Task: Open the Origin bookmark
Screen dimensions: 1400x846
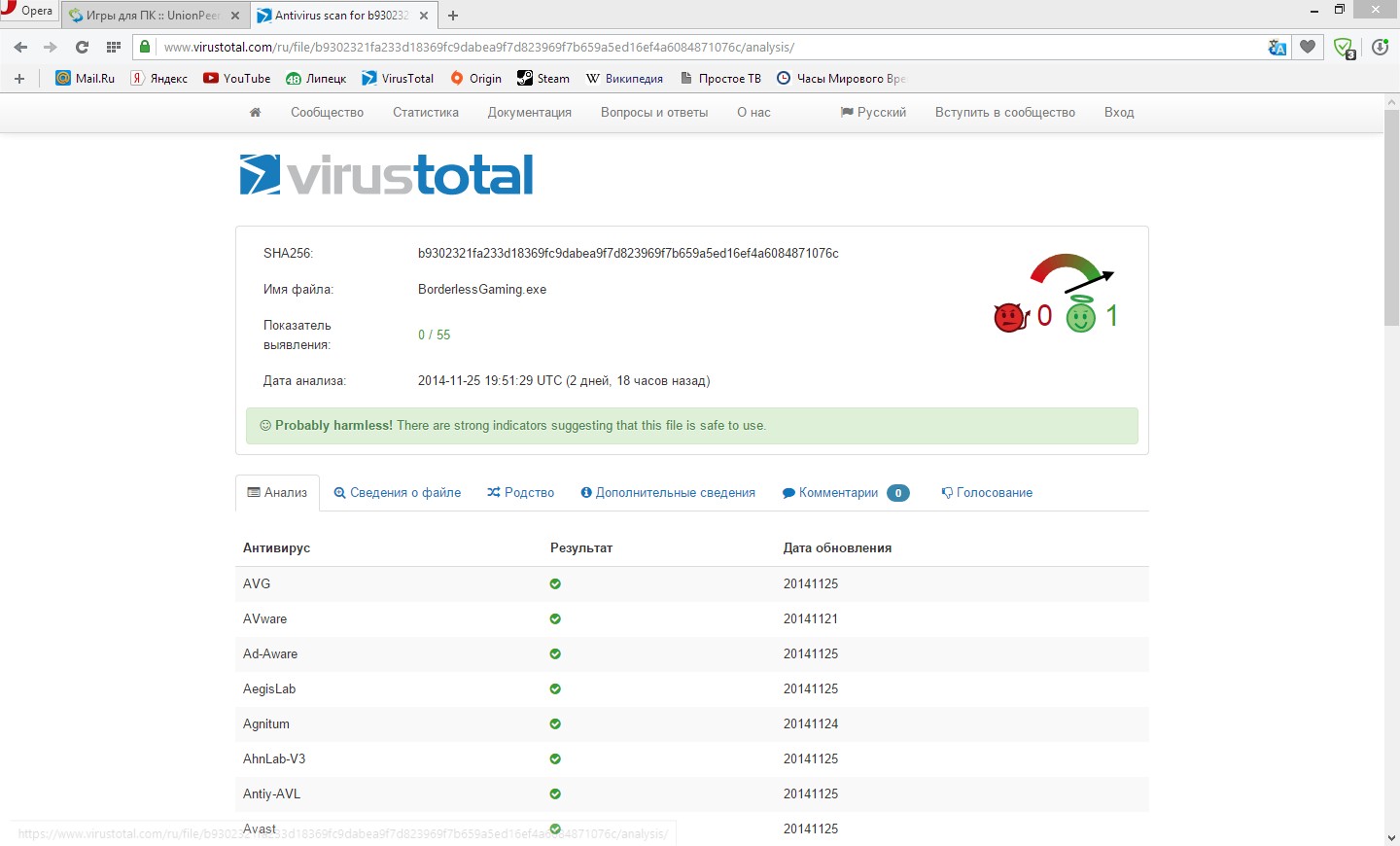Action: tap(476, 78)
